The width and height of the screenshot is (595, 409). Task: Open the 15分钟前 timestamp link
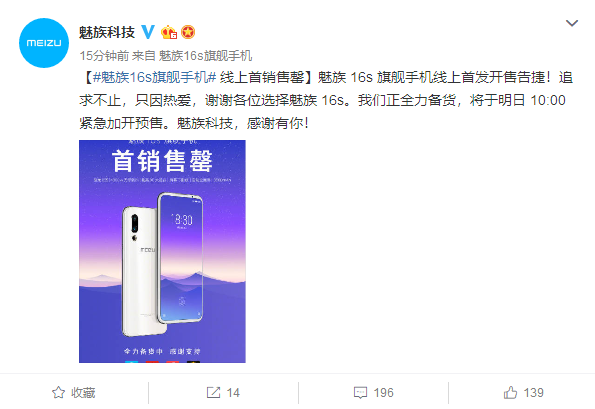pos(104,56)
